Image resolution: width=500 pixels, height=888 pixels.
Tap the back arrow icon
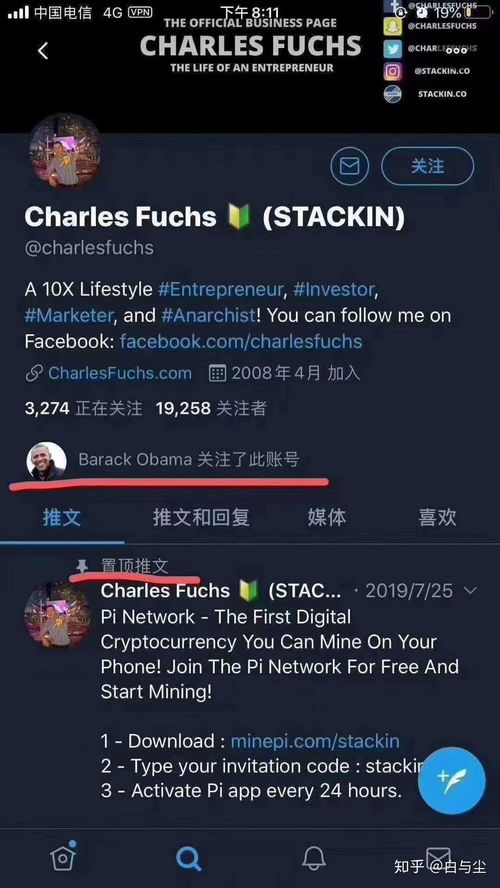coord(42,51)
